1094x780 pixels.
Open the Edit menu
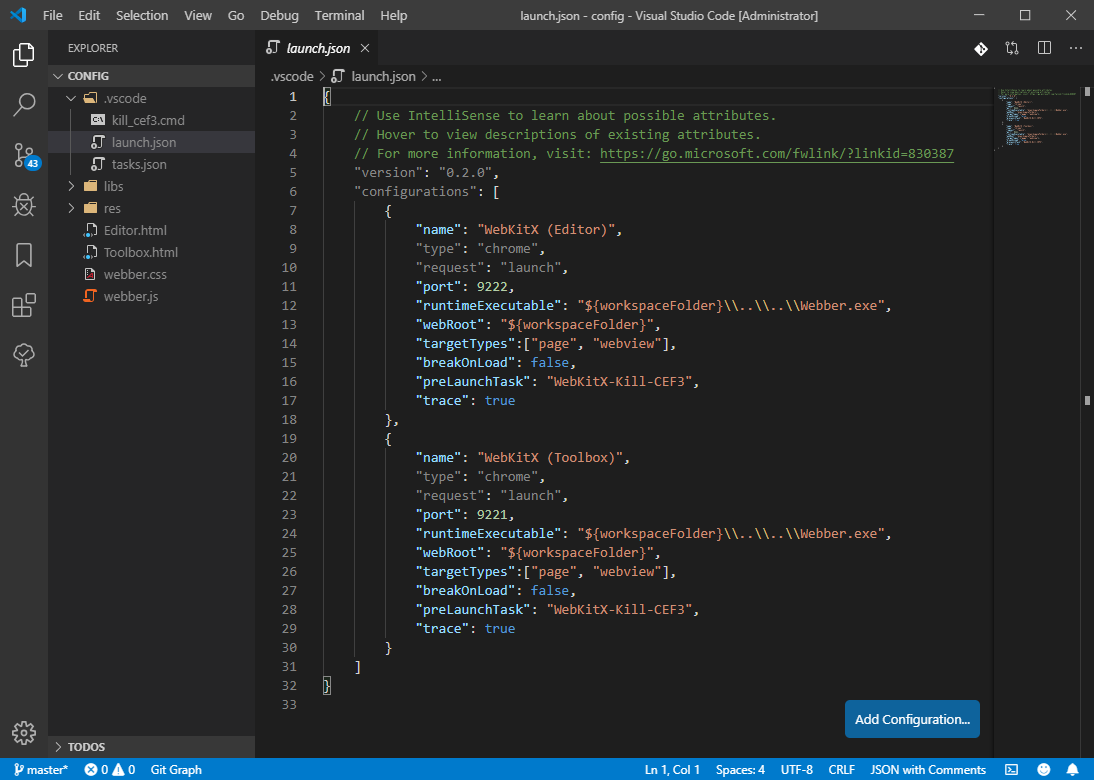89,15
